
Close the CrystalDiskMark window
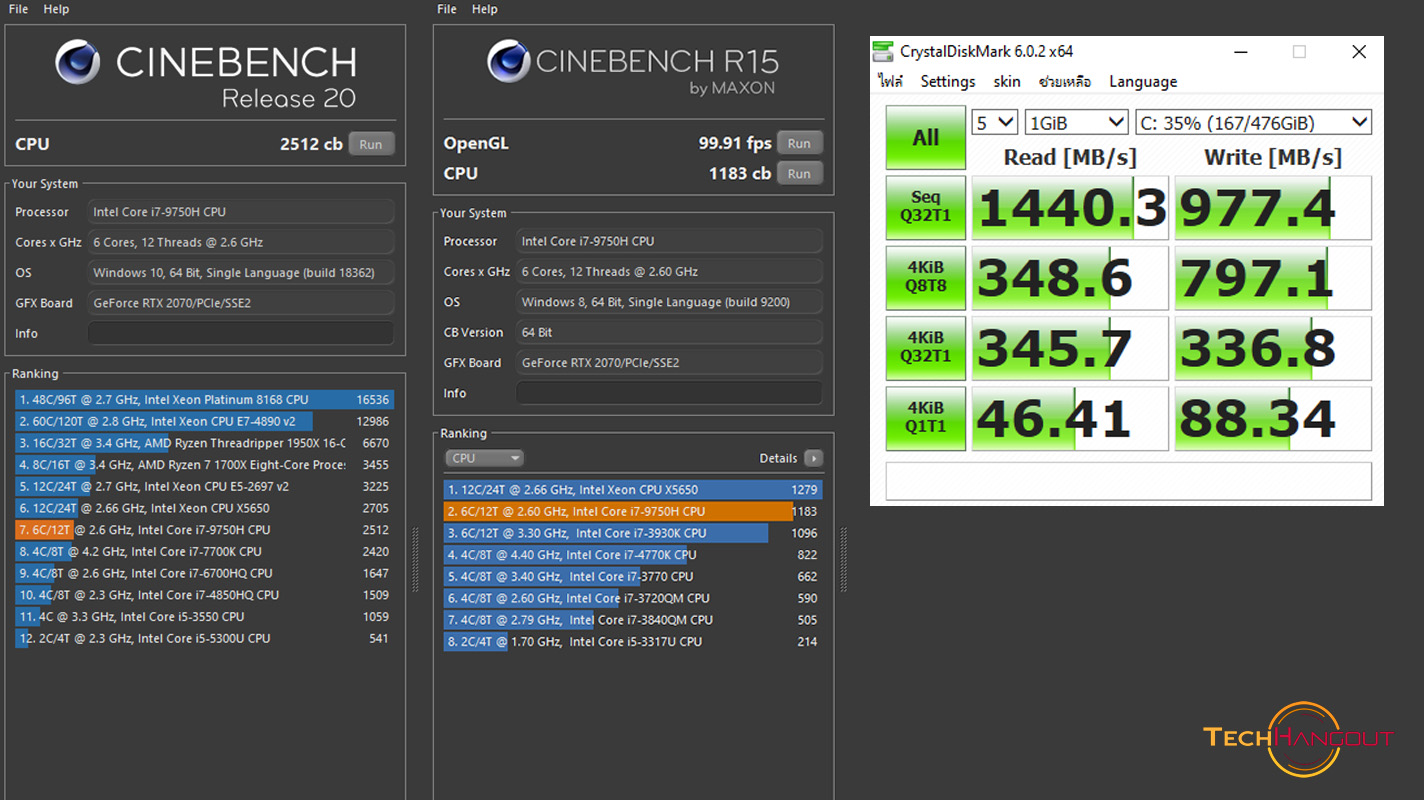(x=1359, y=51)
